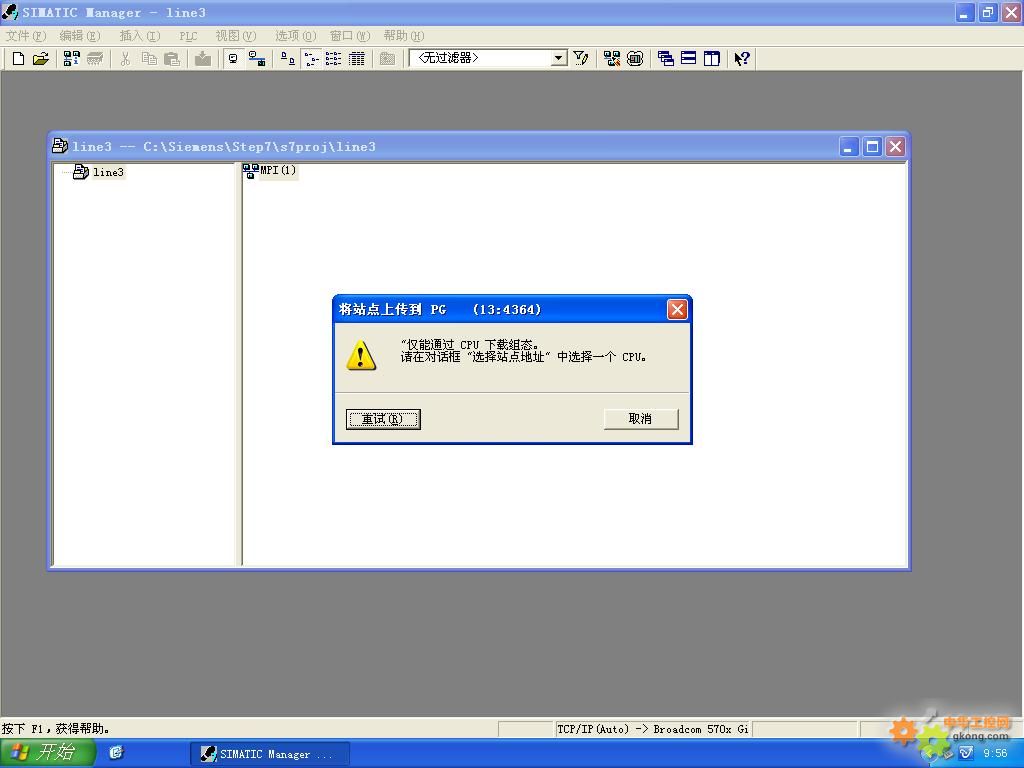Open the 文件(F) menu
This screenshot has width=1024, height=768.
[26, 36]
